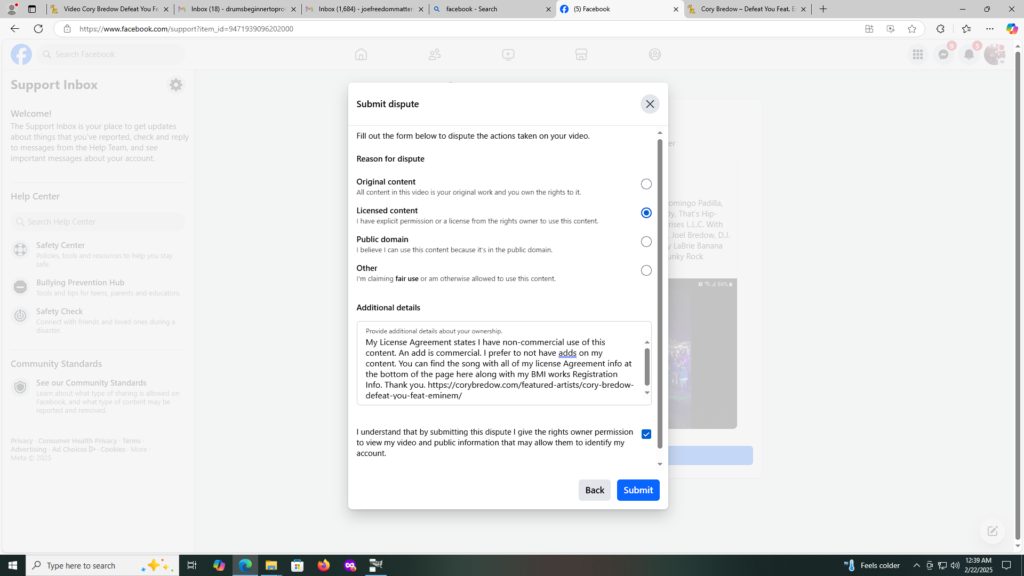The height and width of the screenshot is (576, 1024).
Task: Open Support Inbox settings gear
Action: [x=176, y=85]
